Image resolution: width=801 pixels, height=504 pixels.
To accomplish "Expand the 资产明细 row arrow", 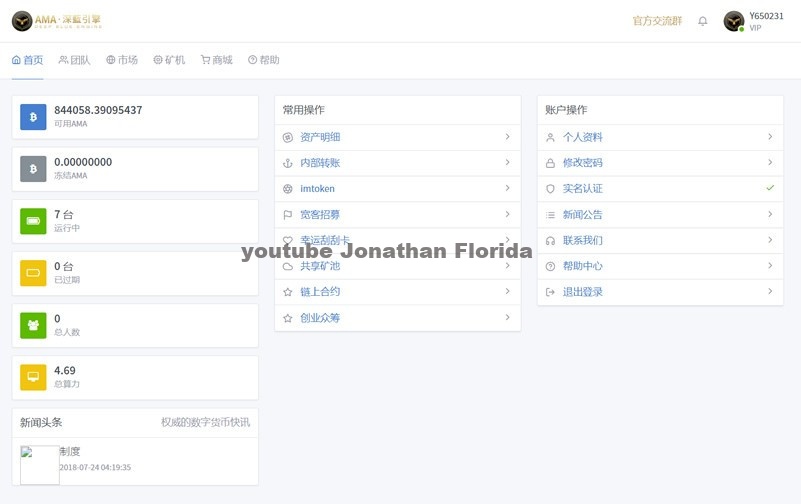I will coord(507,137).
